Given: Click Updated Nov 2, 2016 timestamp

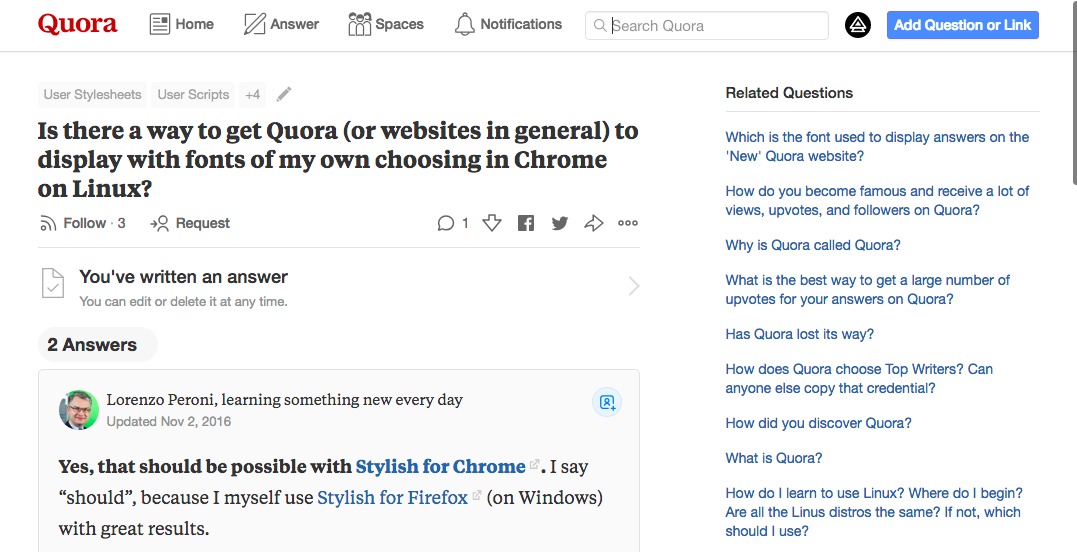Looking at the screenshot, I should pyautogui.click(x=169, y=422).
